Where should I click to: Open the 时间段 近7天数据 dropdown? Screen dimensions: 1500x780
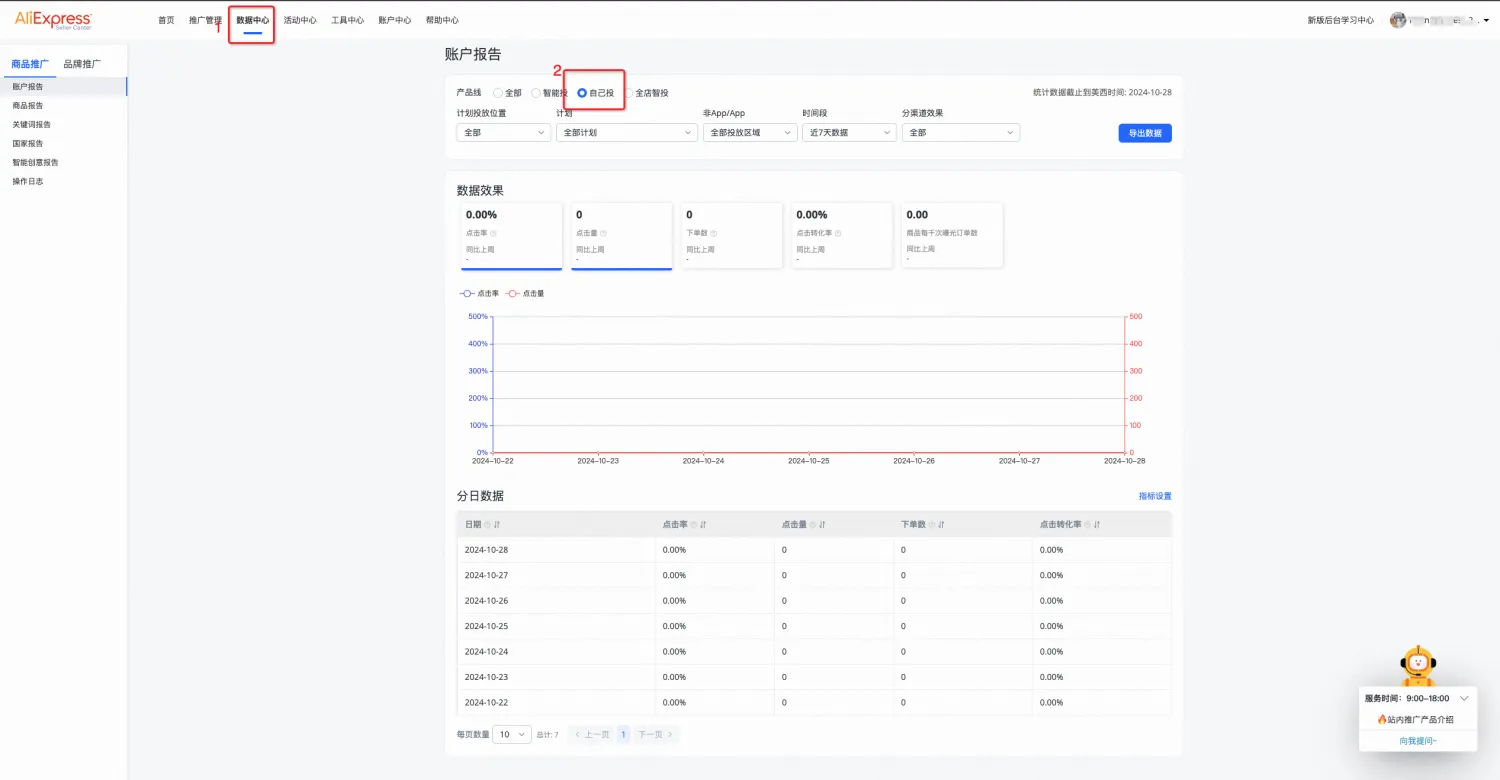849,132
